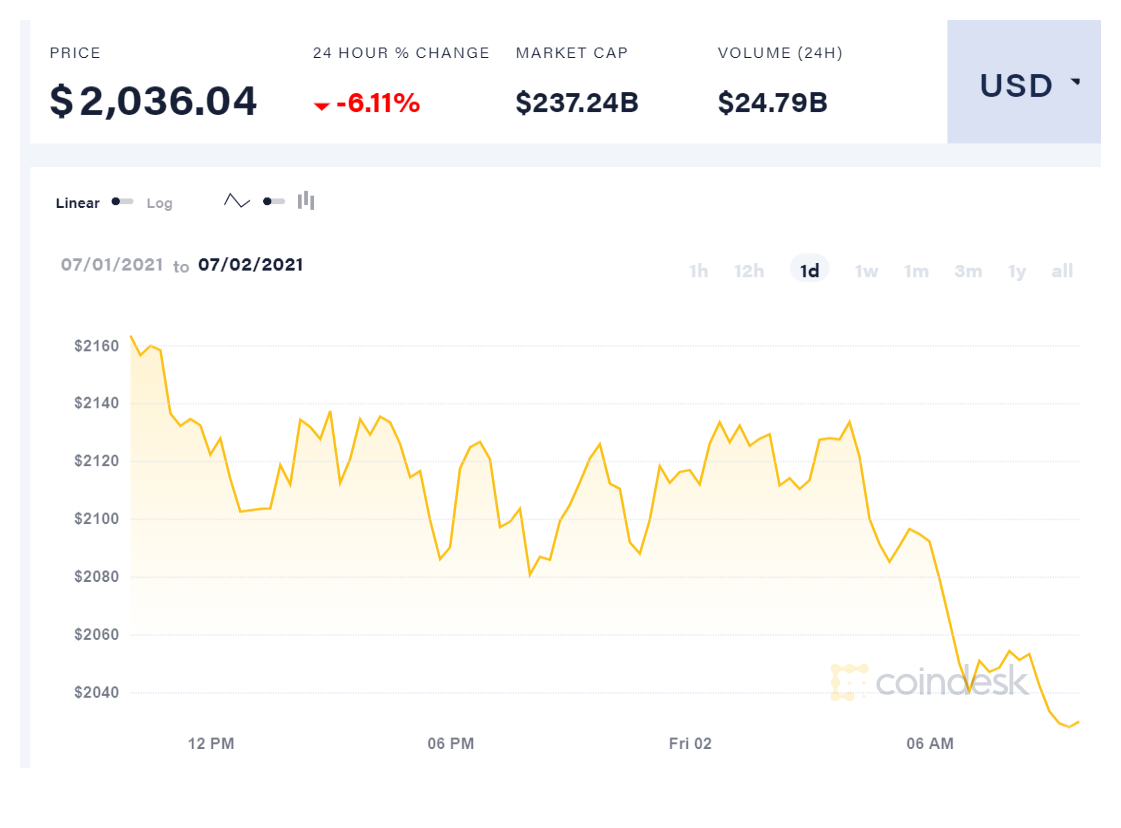
Task: Toggle the line/candlestick chart switch
Action: 273,201
